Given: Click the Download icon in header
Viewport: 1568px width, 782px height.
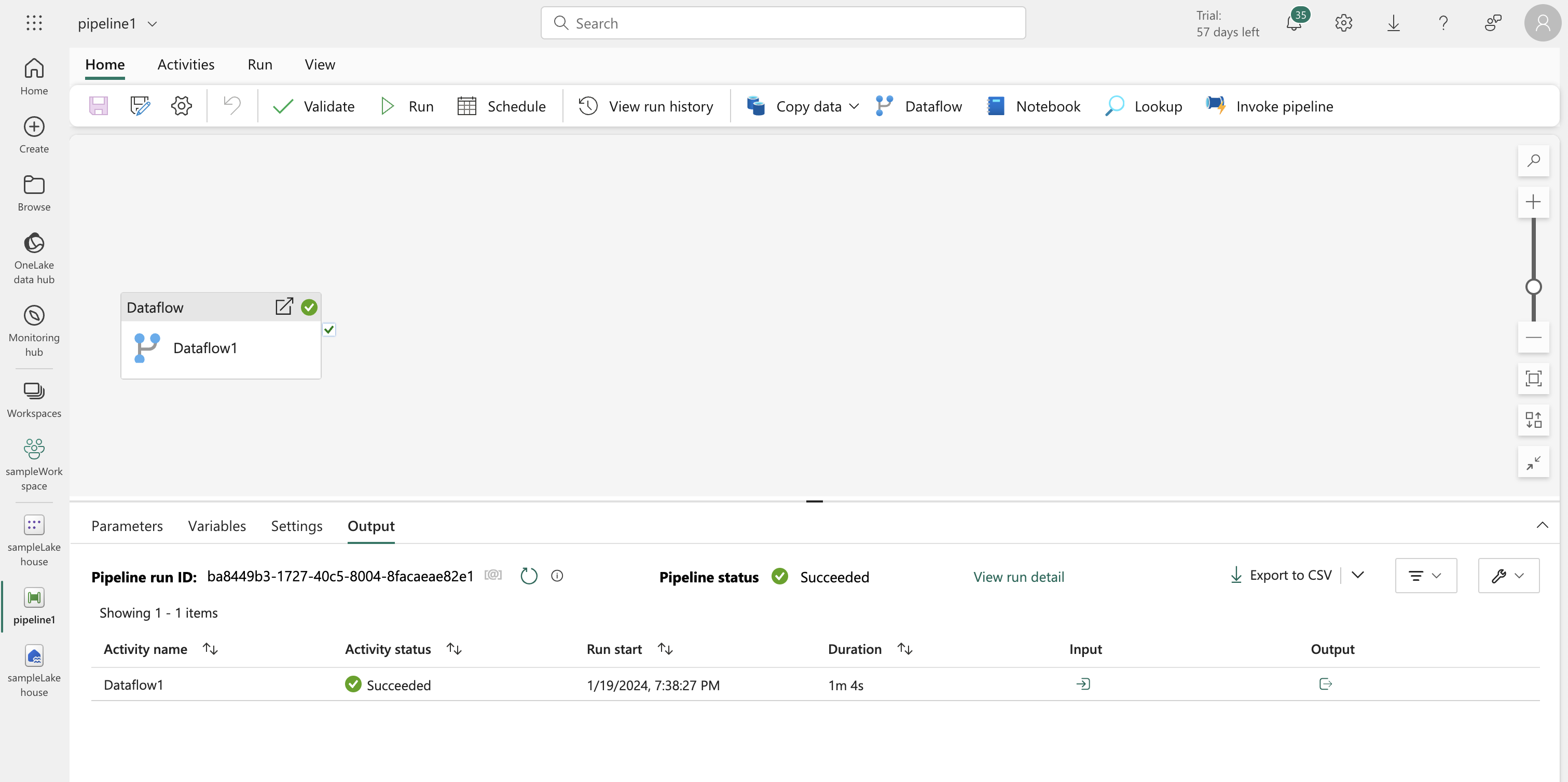Looking at the screenshot, I should coord(1393,23).
